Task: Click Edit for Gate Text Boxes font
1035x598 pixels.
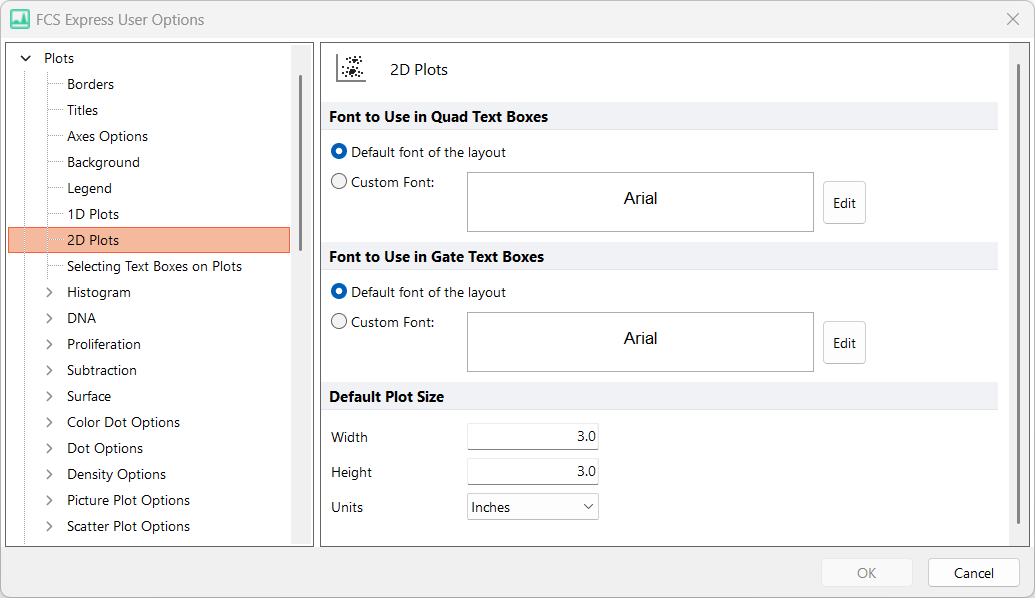Action: pyautogui.click(x=844, y=343)
